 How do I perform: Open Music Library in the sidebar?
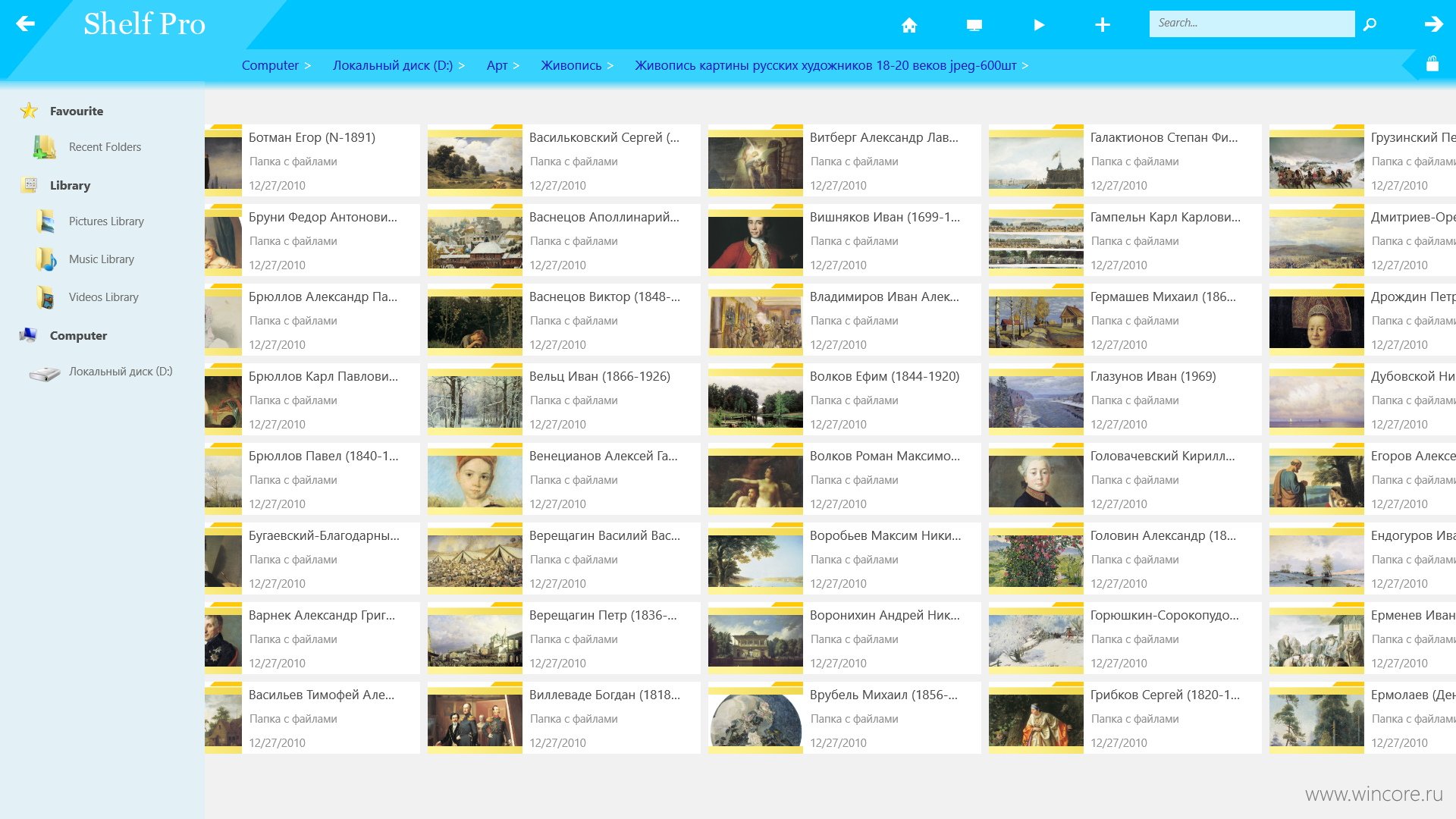pos(102,259)
